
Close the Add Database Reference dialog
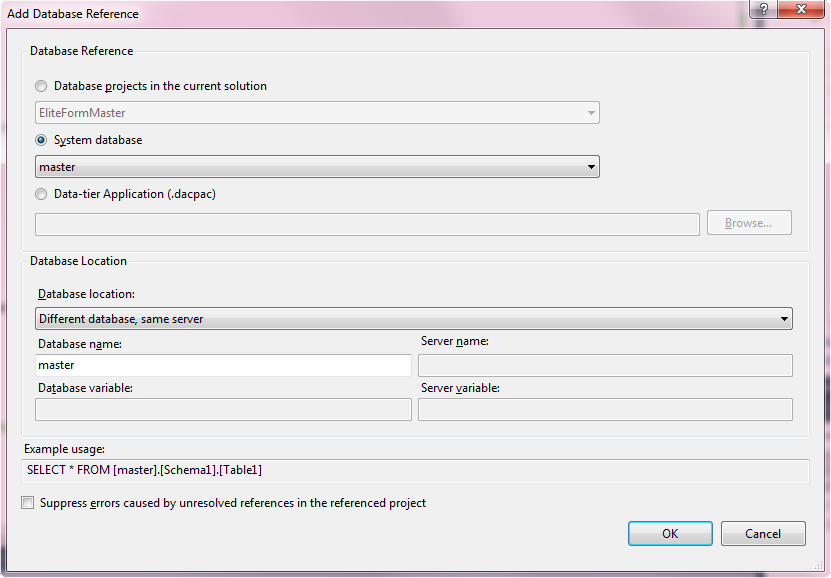[x=801, y=9]
